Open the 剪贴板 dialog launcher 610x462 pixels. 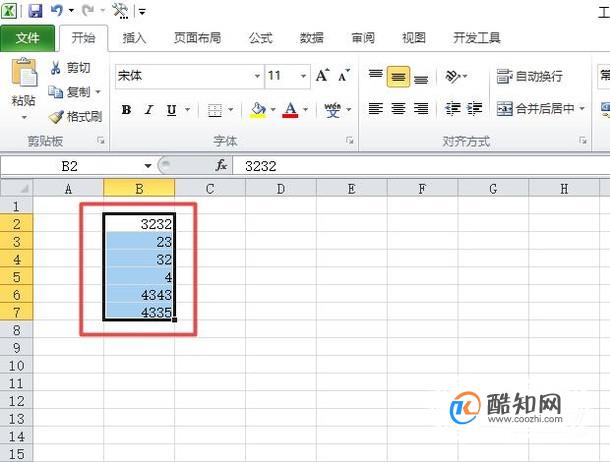click(x=101, y=140)
